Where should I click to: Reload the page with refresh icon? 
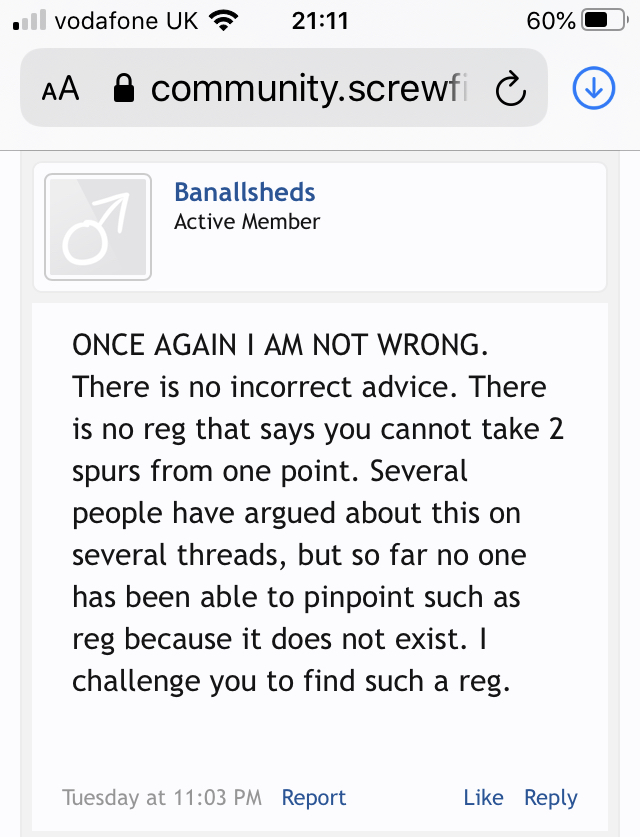pyautogui.click(x=510, y=90)
